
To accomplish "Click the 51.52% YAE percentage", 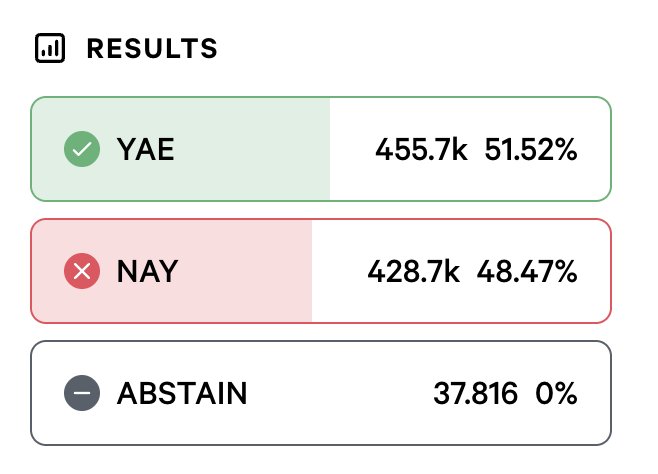I will [531, 150].
